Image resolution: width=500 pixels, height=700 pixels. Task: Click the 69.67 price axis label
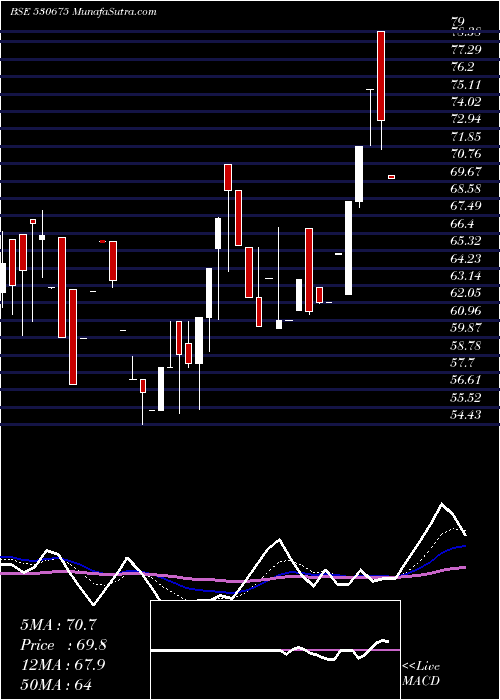click(466, 171)
